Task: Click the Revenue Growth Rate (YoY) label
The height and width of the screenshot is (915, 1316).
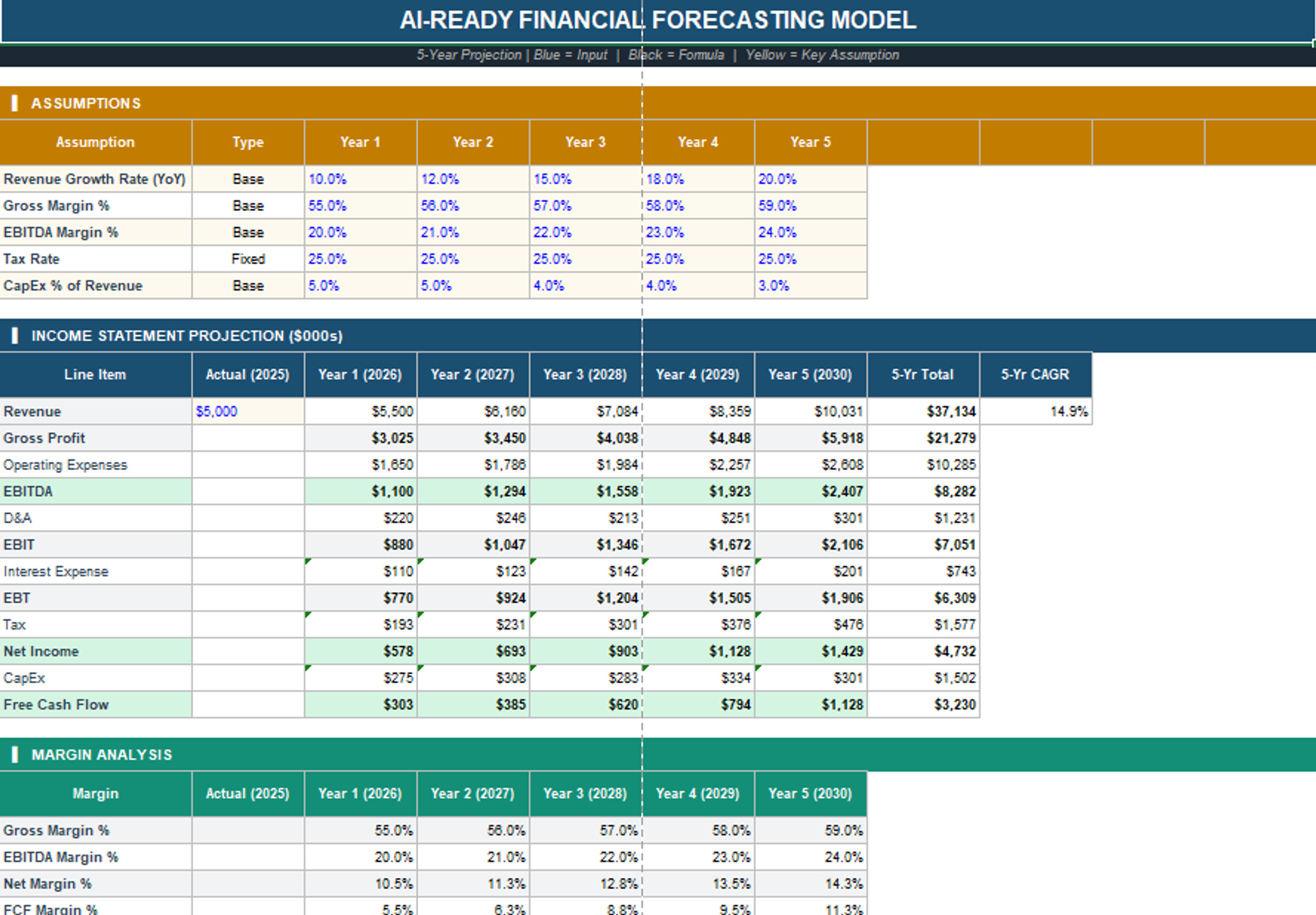Action: pyautogui.click(x=95, y=179)
